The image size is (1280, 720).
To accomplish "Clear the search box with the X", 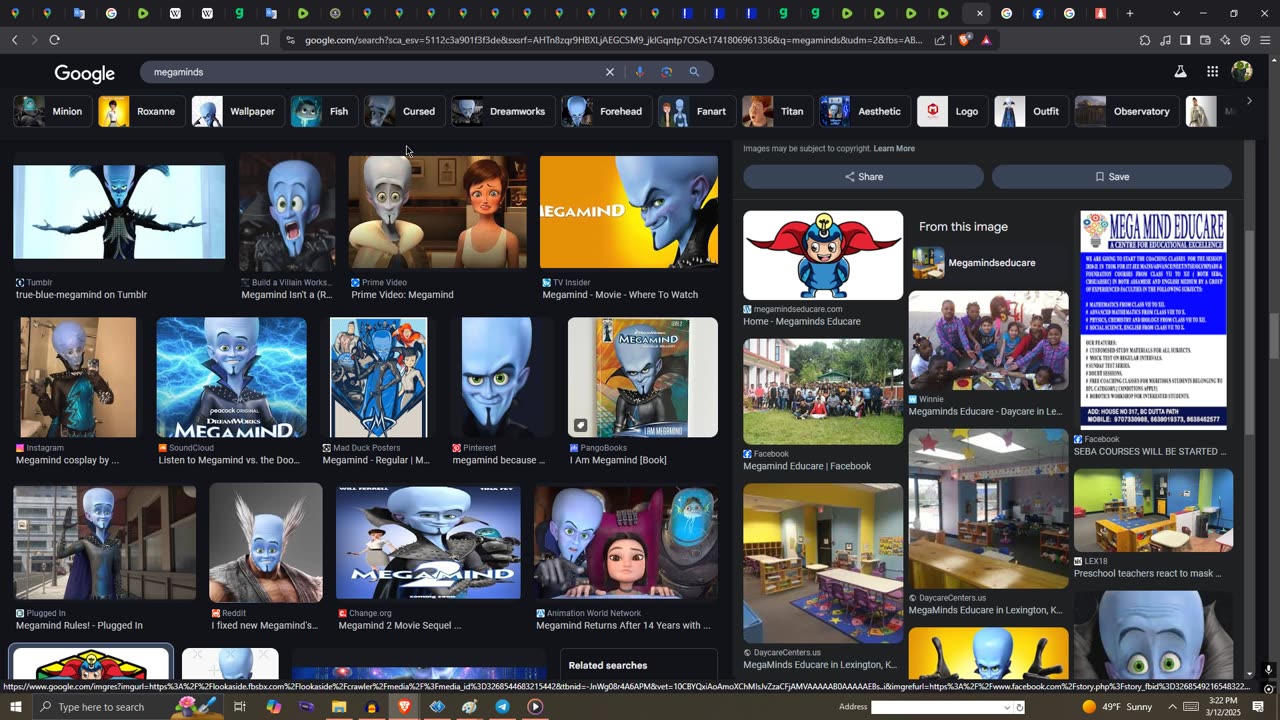I will (610, 72).
